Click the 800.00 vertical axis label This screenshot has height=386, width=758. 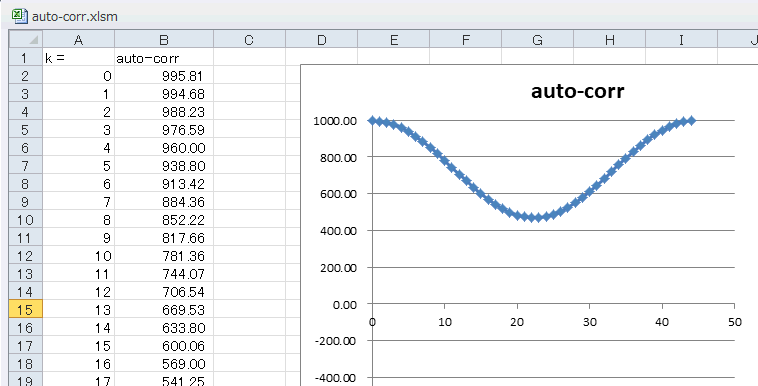(x=338, y=157)
